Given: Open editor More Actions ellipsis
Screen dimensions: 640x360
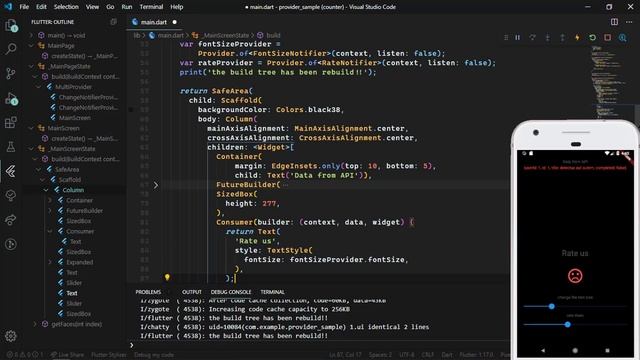Looking at the screenshot, I should (x=629, y=22).
